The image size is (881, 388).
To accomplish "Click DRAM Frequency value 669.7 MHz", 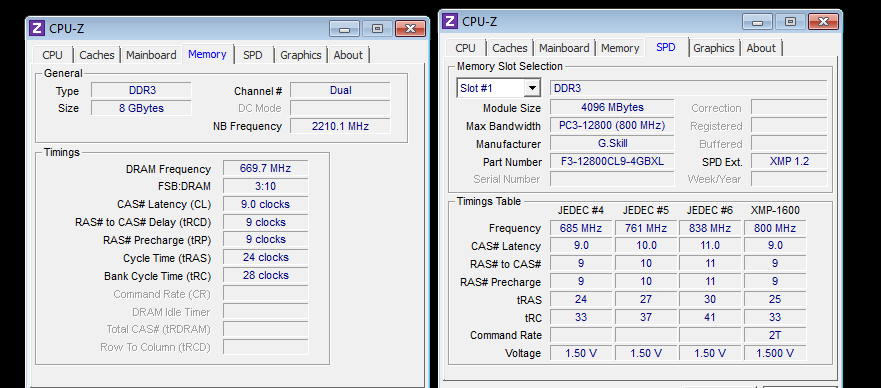I will click(x=265, y=168).
